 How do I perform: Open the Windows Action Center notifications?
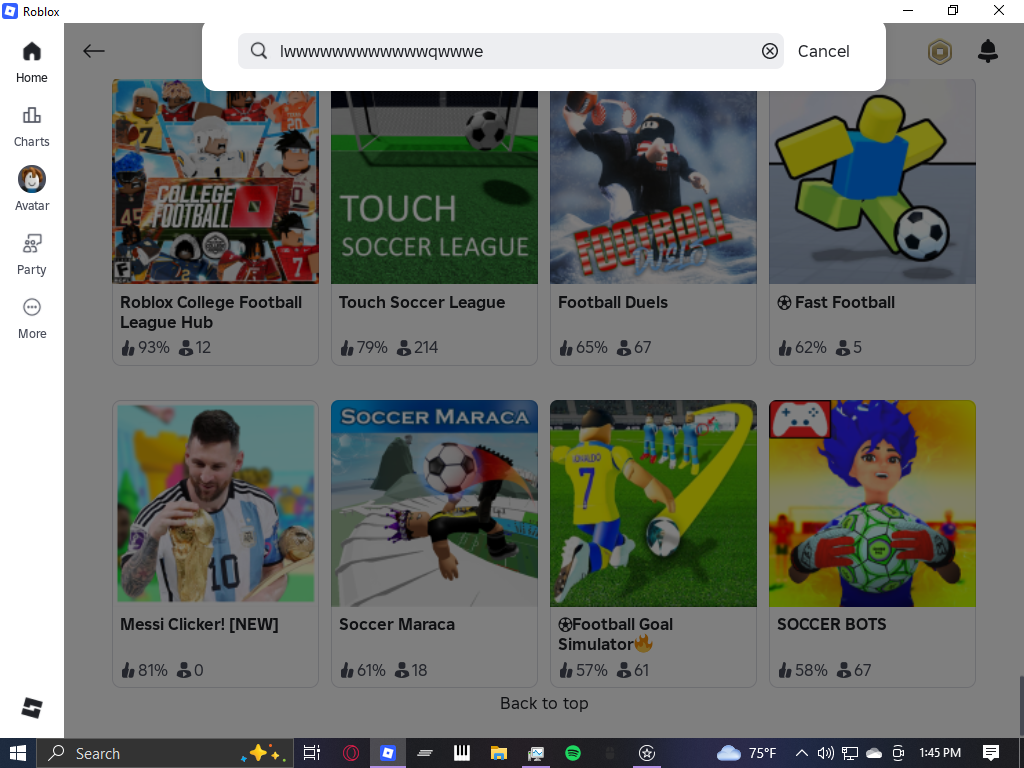pos(991,753)
